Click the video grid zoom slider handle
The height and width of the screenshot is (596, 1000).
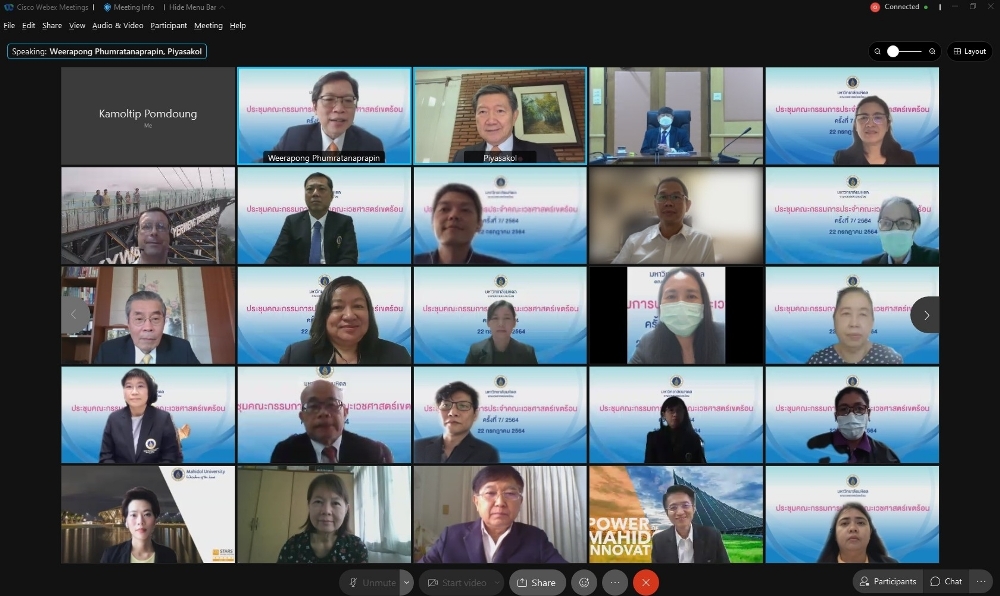pyautogui.click(x=892, y=51)
